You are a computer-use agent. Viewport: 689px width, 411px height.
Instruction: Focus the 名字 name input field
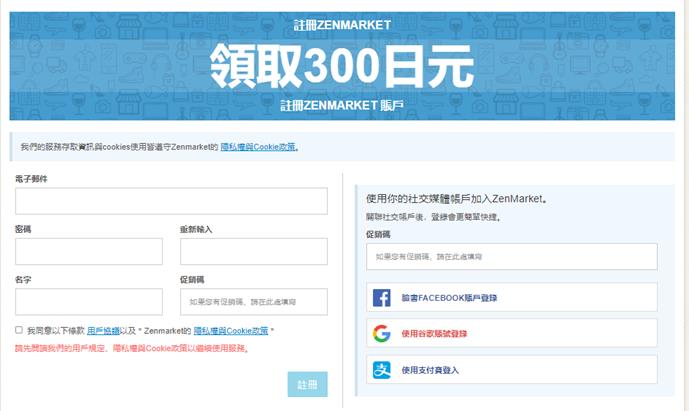(89, 302)
